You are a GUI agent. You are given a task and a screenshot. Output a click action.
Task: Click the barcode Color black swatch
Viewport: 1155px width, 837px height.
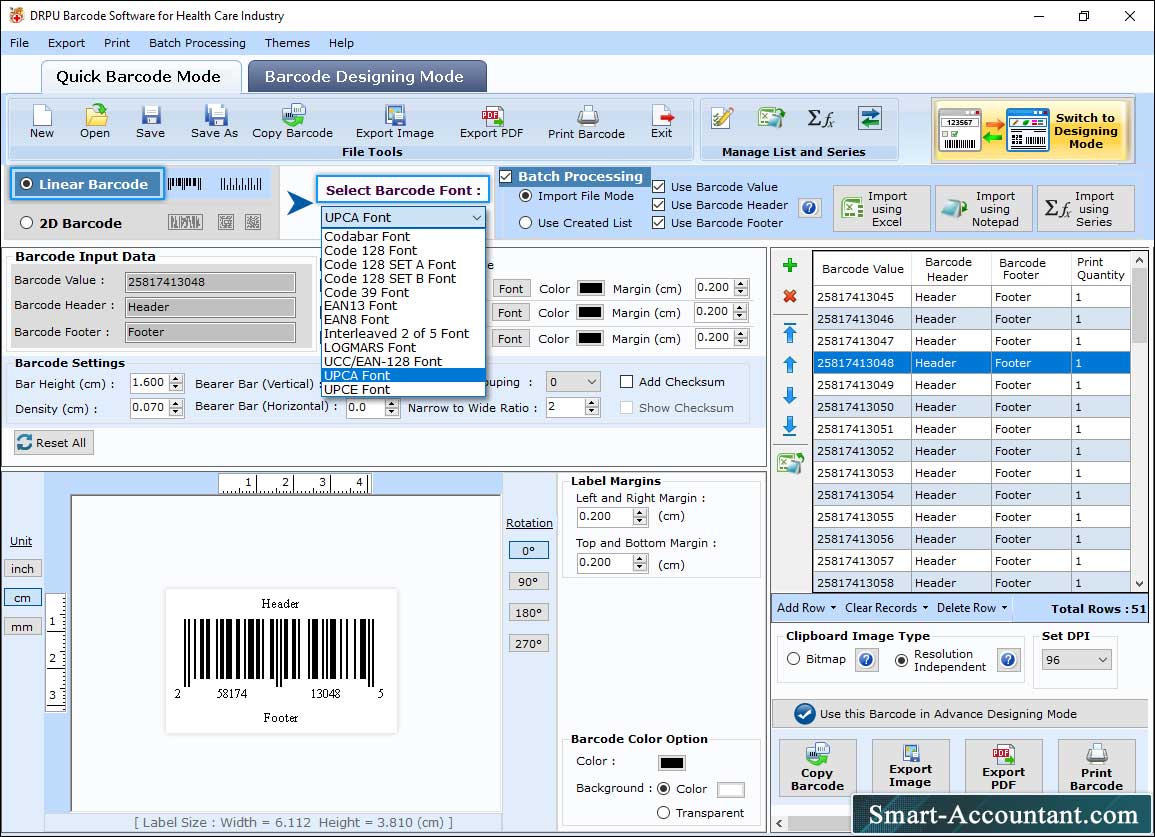tap(672, 763)
